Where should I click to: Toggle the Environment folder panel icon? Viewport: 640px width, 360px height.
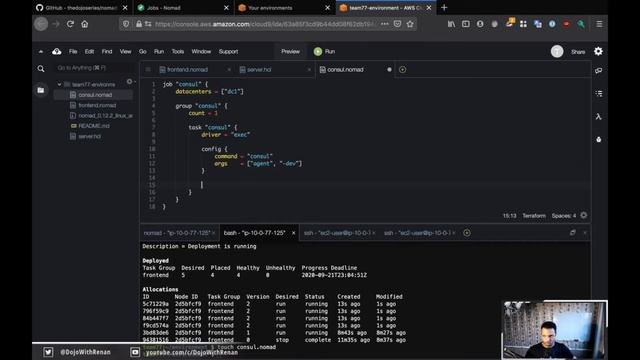click(41, 90)
